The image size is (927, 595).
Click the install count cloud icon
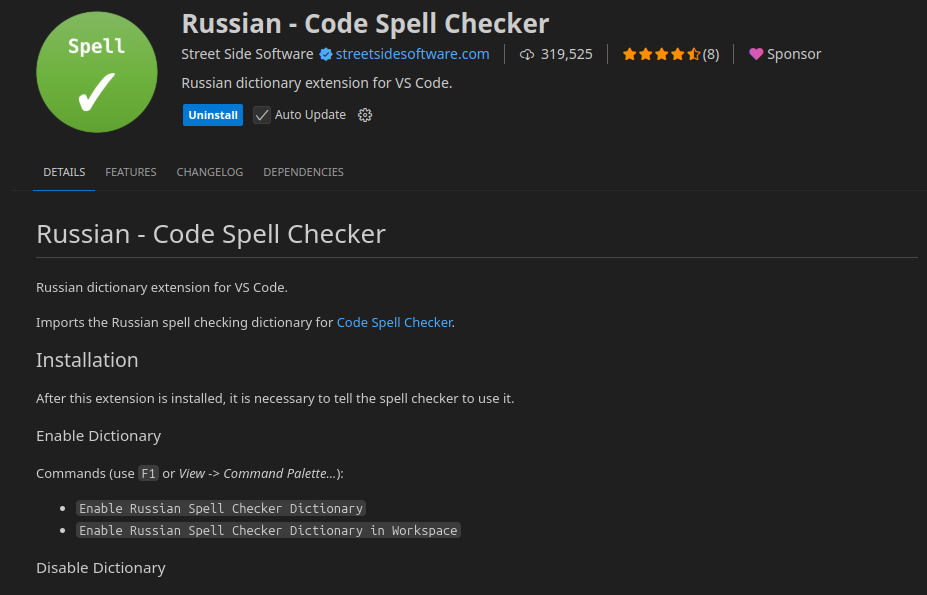click(x=527, y=54)
